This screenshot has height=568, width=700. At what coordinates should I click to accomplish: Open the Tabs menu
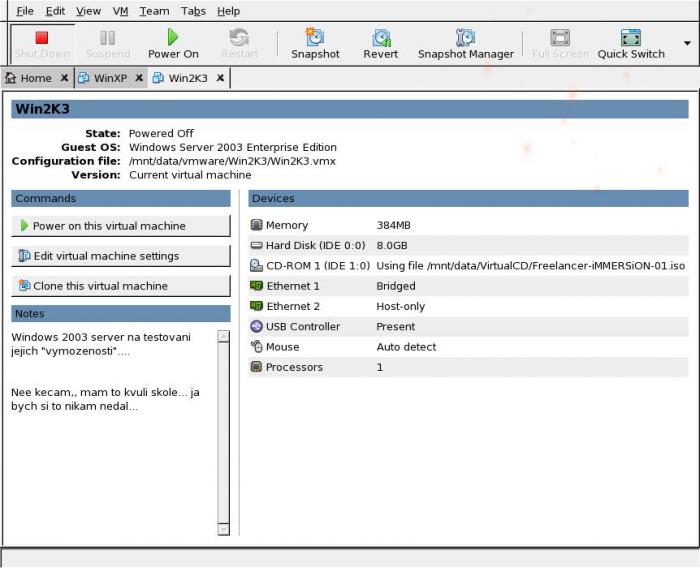tap(193, 11)
